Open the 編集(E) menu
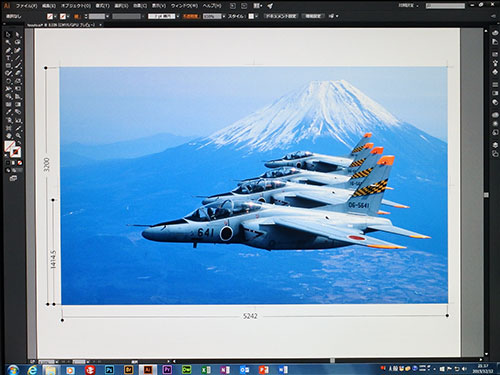 [x=49, y=6]
